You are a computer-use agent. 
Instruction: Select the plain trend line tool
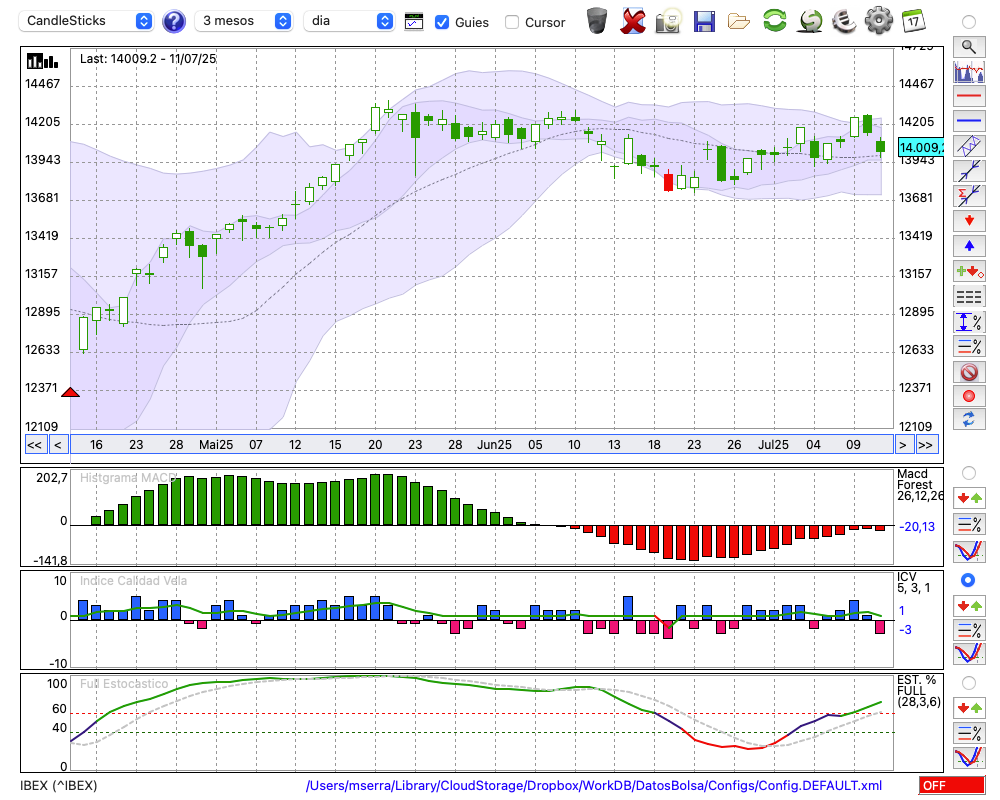point(969,171)
